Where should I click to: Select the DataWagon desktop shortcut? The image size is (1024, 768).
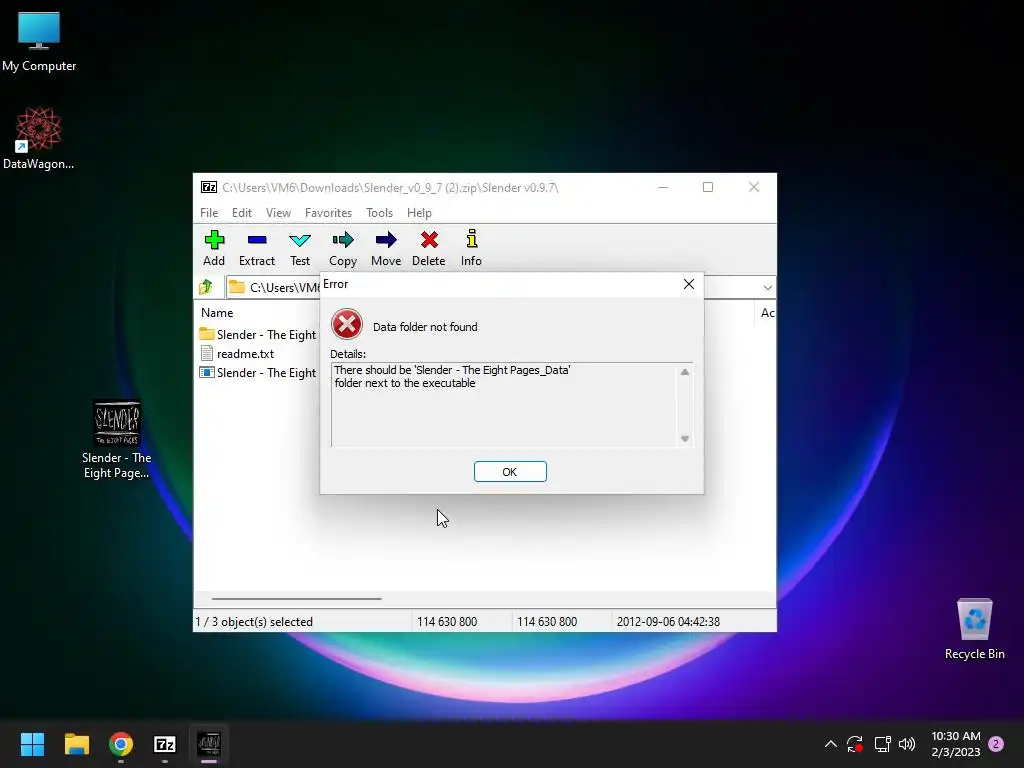click(x=39, y=138)
